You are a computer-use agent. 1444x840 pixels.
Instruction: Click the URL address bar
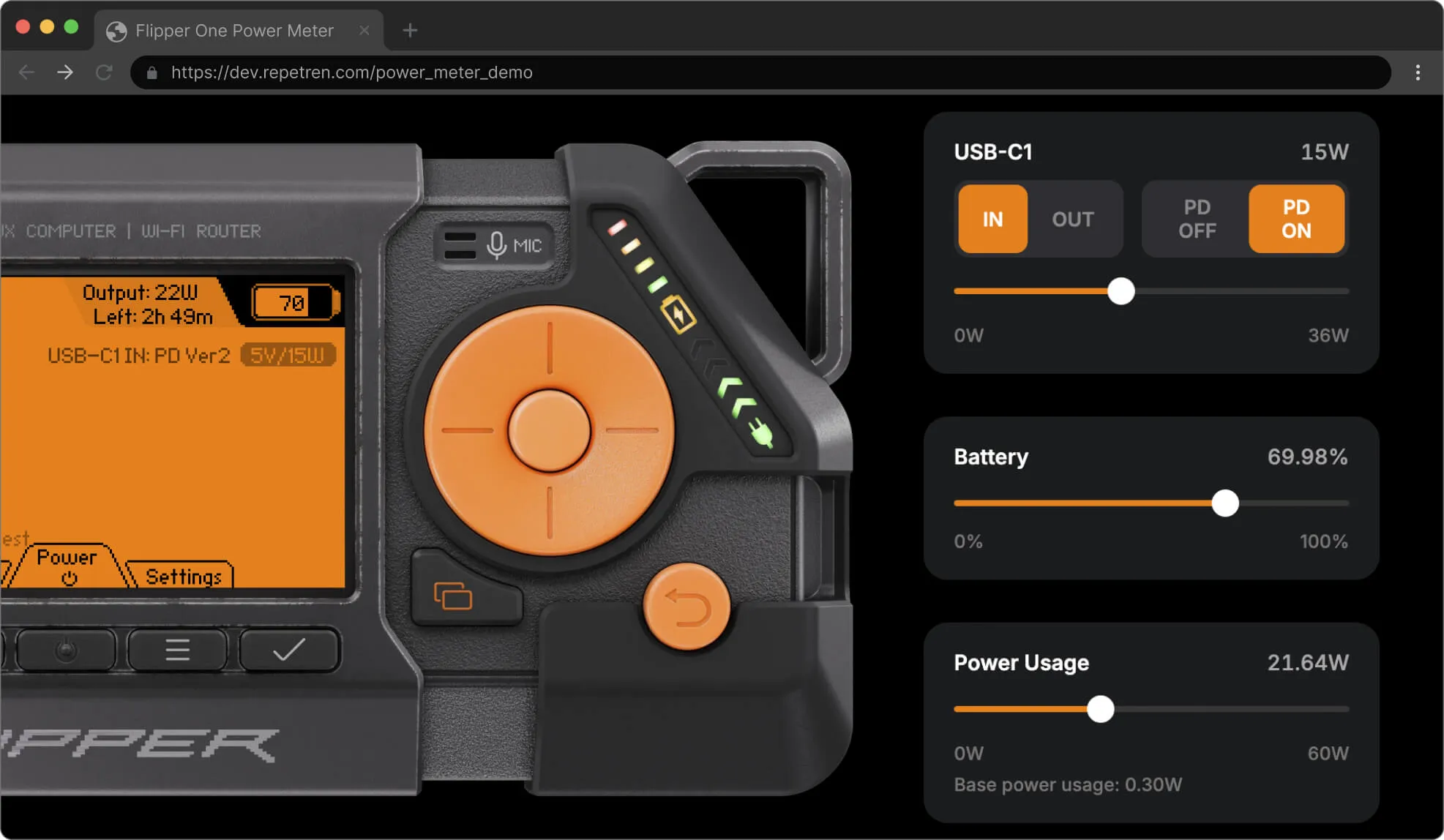click(760, 72)
